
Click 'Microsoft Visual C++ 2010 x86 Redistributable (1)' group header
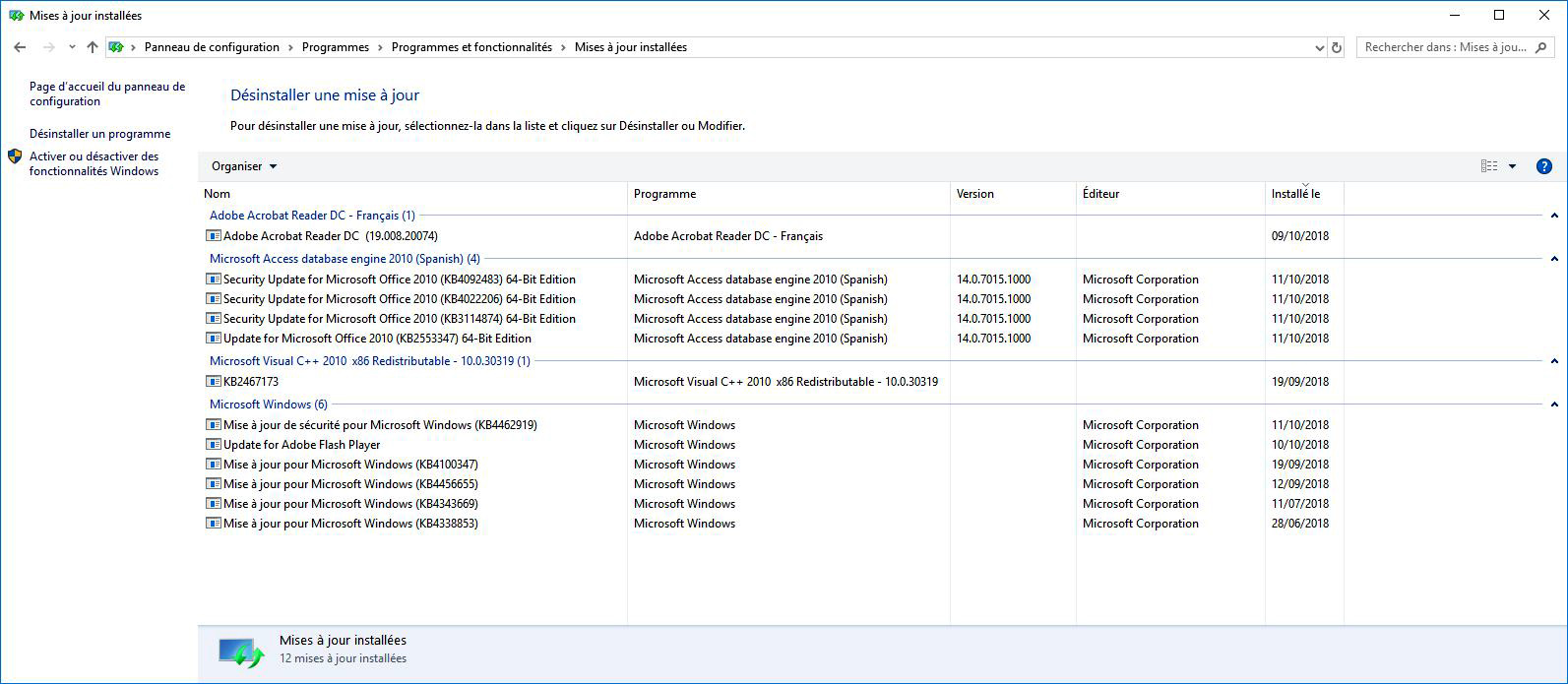click(x=370, y=361)
